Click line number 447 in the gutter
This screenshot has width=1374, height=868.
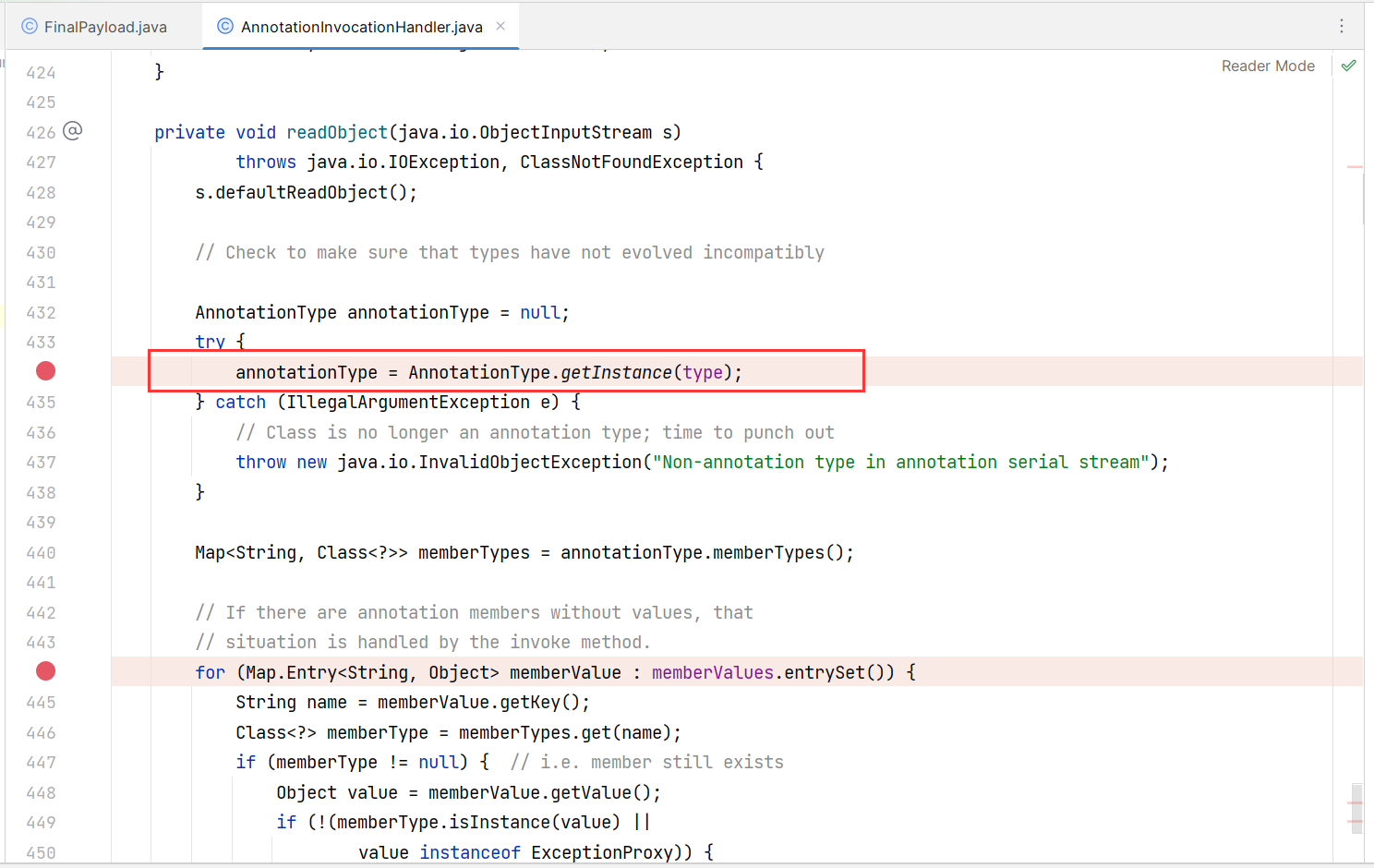point(41,763)
